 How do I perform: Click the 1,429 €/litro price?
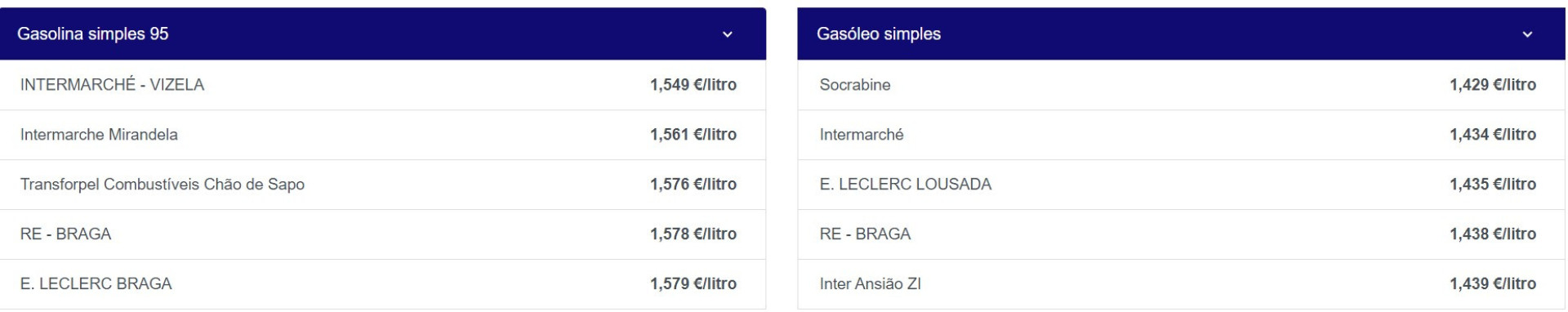[1493, 85]
